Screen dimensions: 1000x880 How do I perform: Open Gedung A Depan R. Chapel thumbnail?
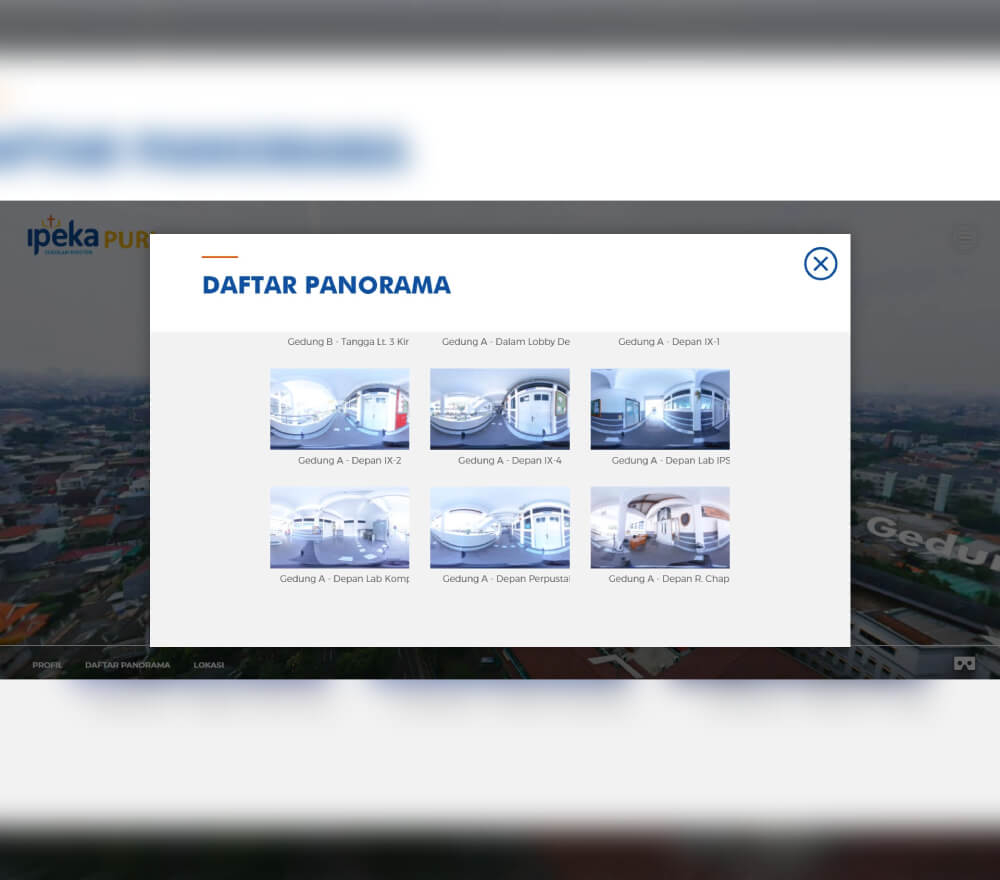click(660, 527)
